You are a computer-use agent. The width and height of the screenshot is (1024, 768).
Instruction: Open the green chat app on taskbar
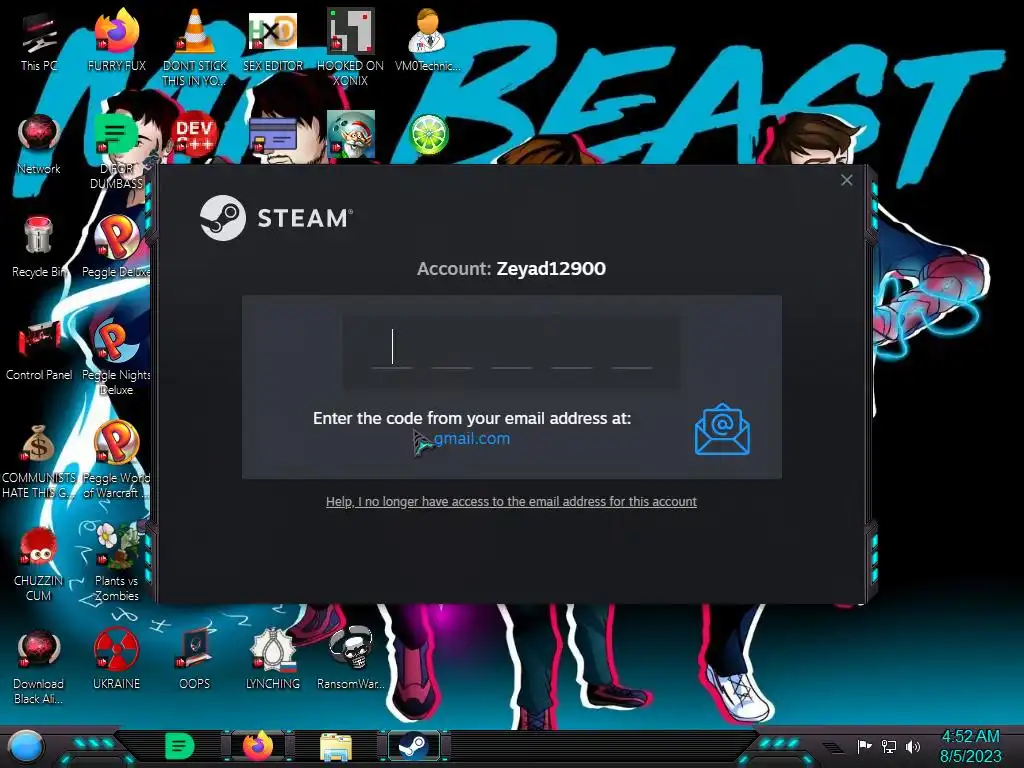(179, 746)
